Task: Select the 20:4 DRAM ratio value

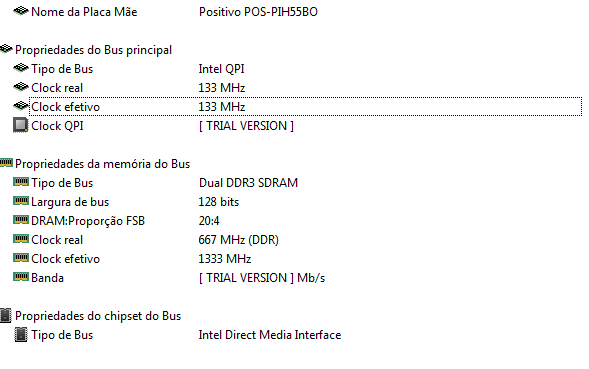Action: [209, 221]
